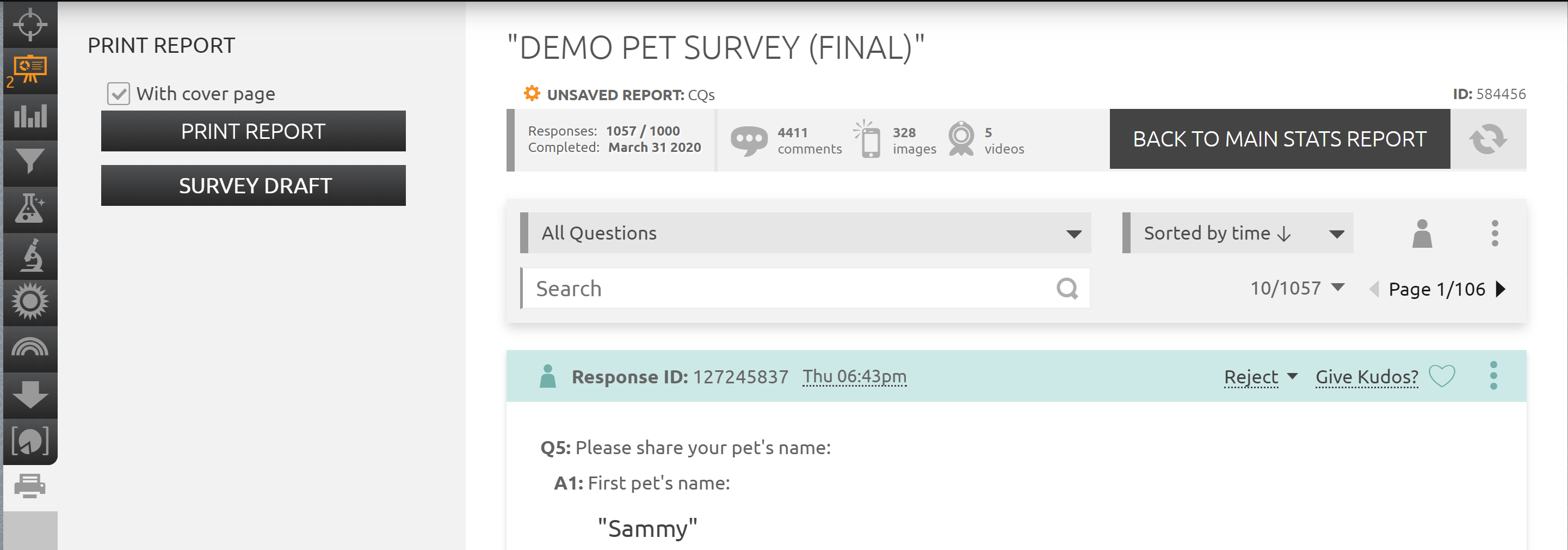This screenshot has height=550, width=1568.
Task: Click the Give Kudos heart icon
Action: [1441, 376]
